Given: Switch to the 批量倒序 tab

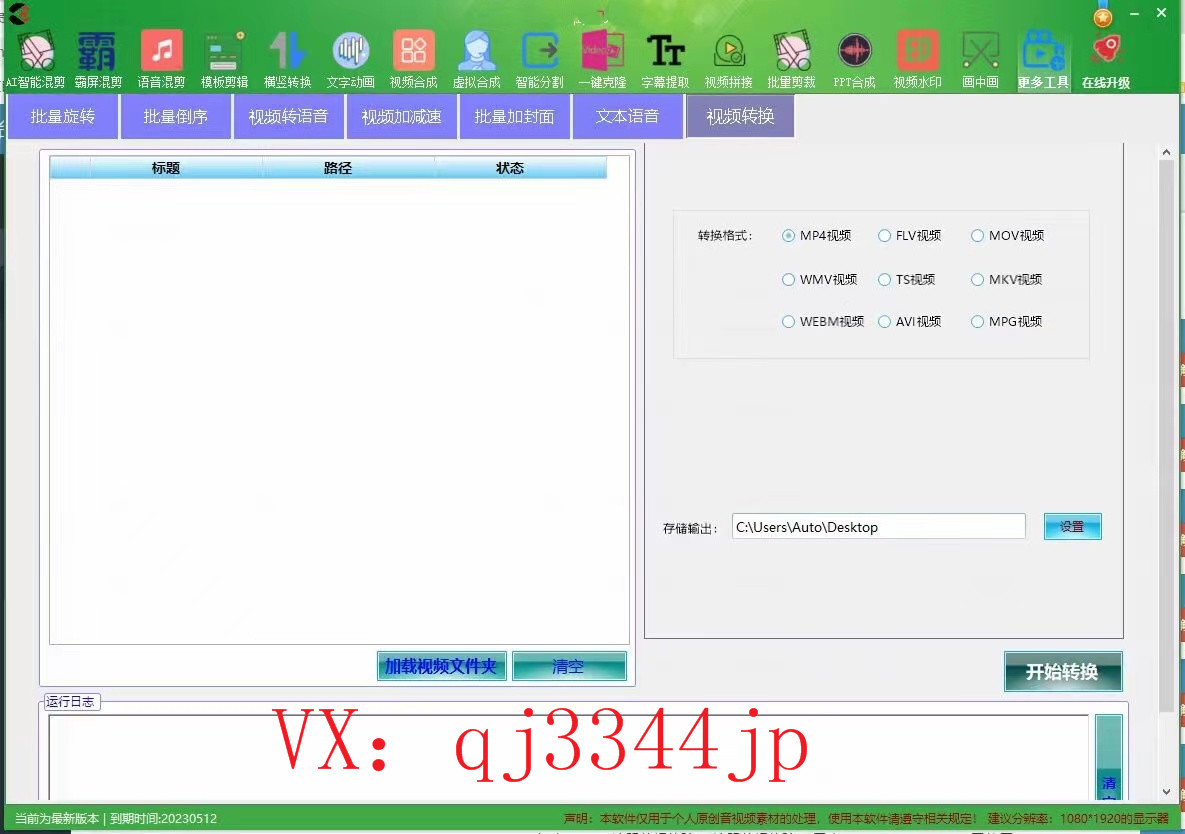Looking at the screenshot, I should [175, 116].
